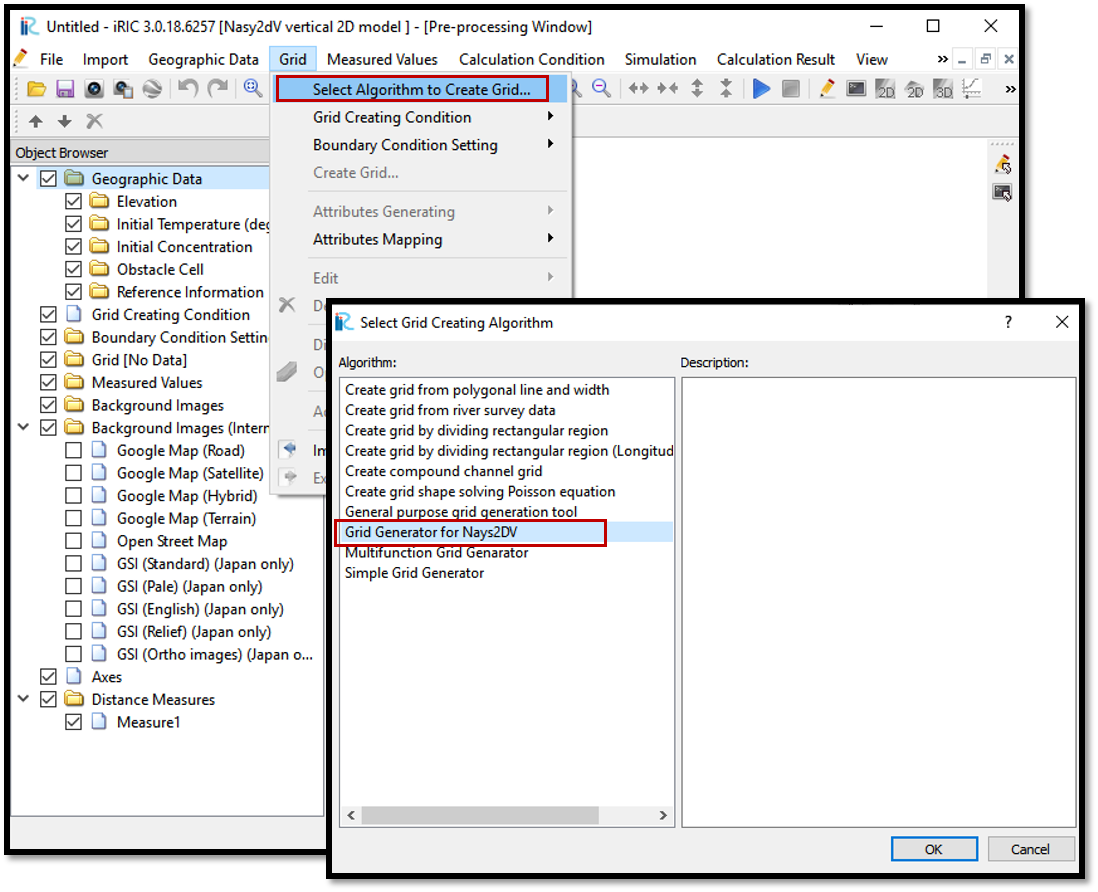Show more tools via toolbar overflow chevron

click(x=1010, y=89)
